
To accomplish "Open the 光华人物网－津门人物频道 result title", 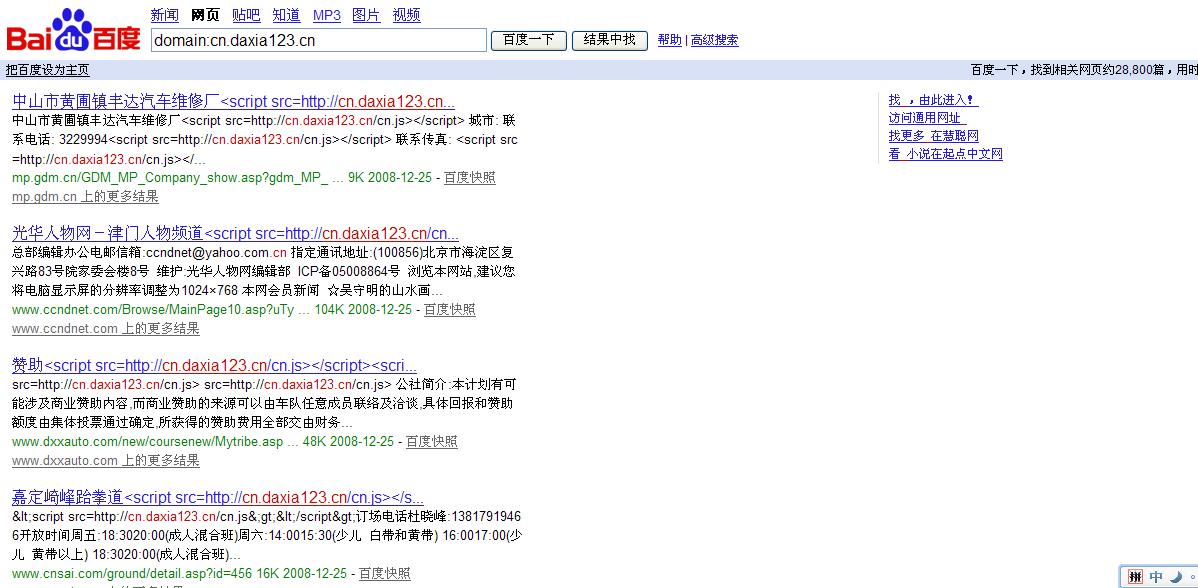I will (236, 234).
